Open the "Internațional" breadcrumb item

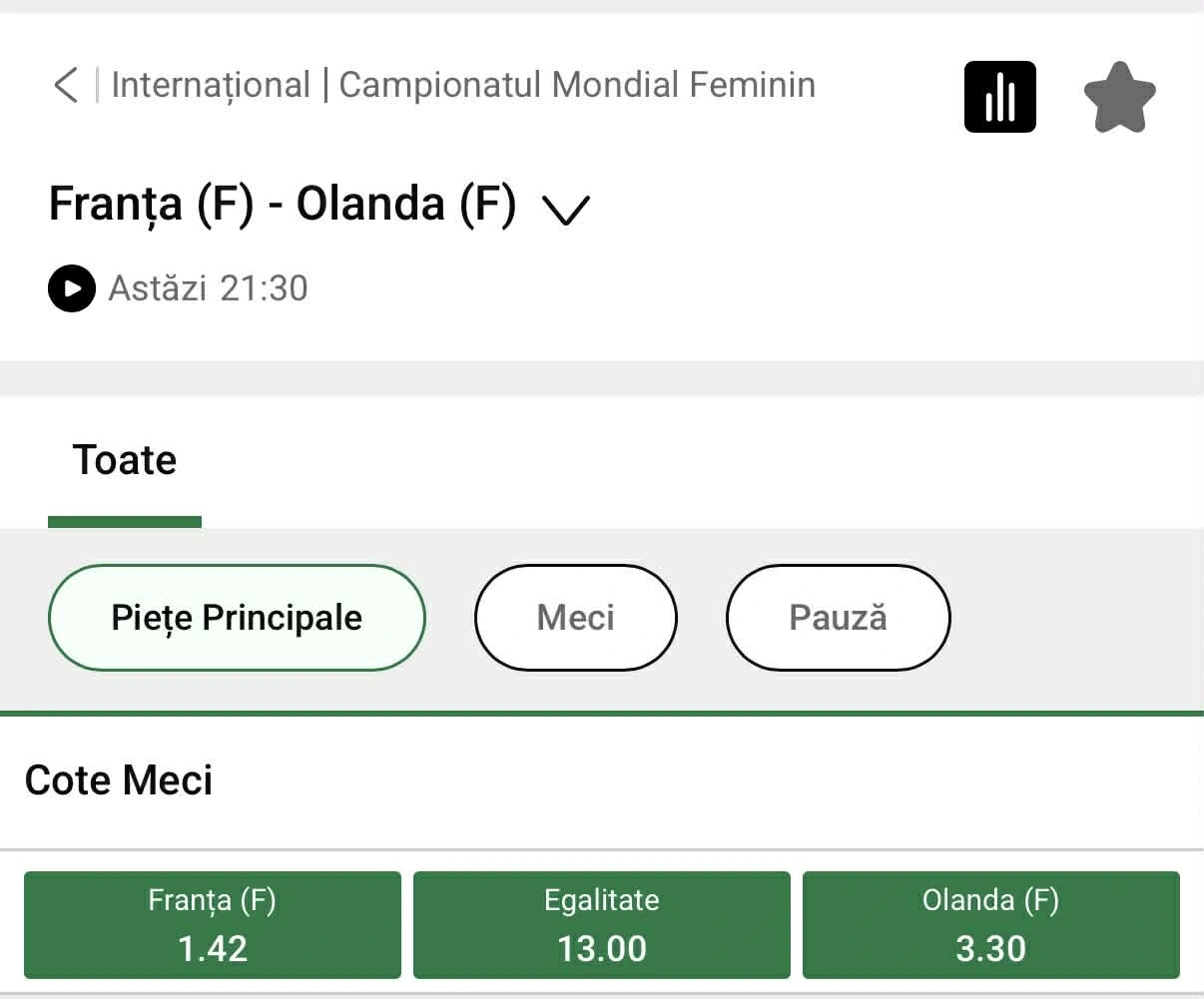pos(211,85)
